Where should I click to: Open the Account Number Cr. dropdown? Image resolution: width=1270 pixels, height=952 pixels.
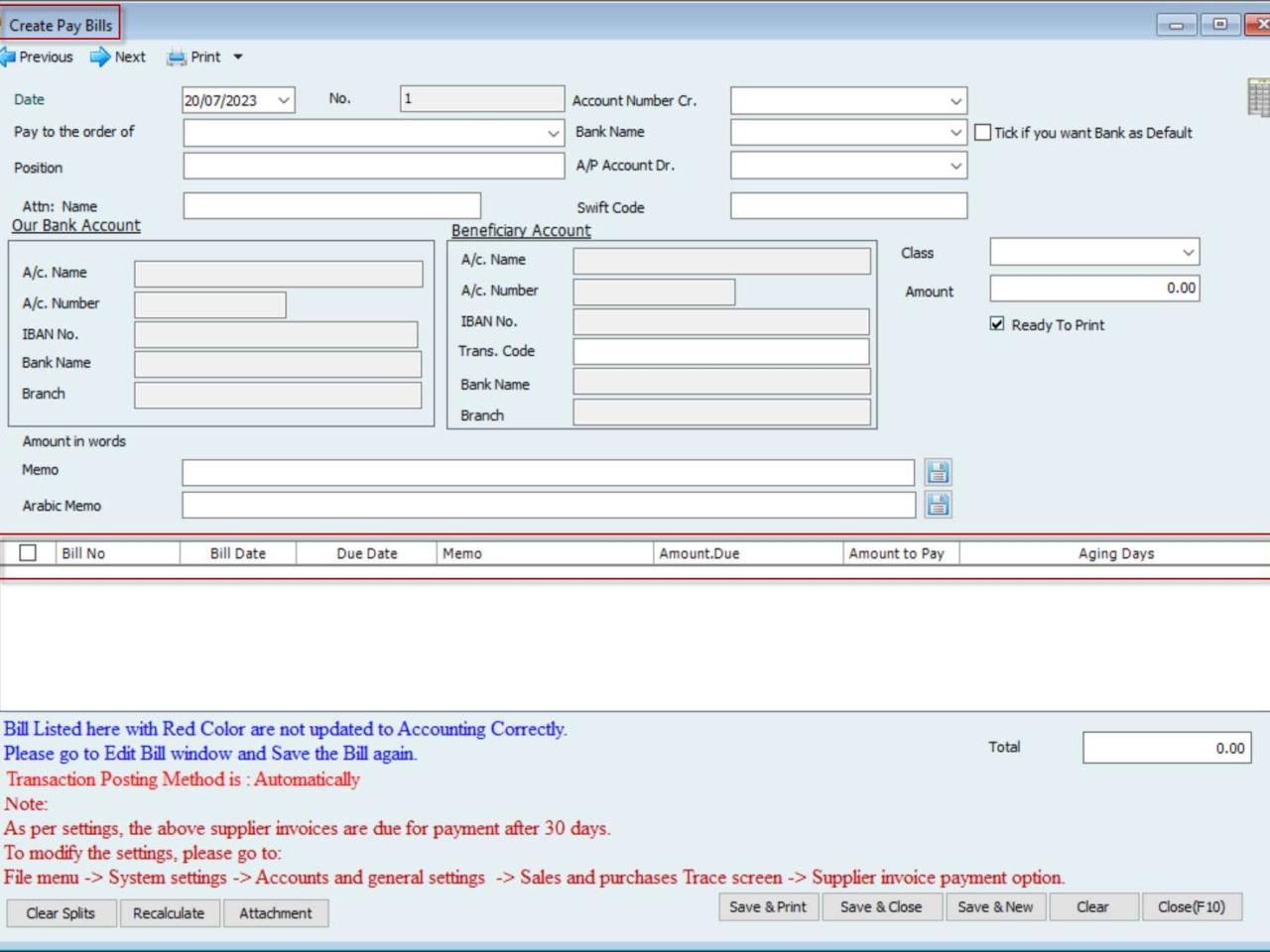955,101
